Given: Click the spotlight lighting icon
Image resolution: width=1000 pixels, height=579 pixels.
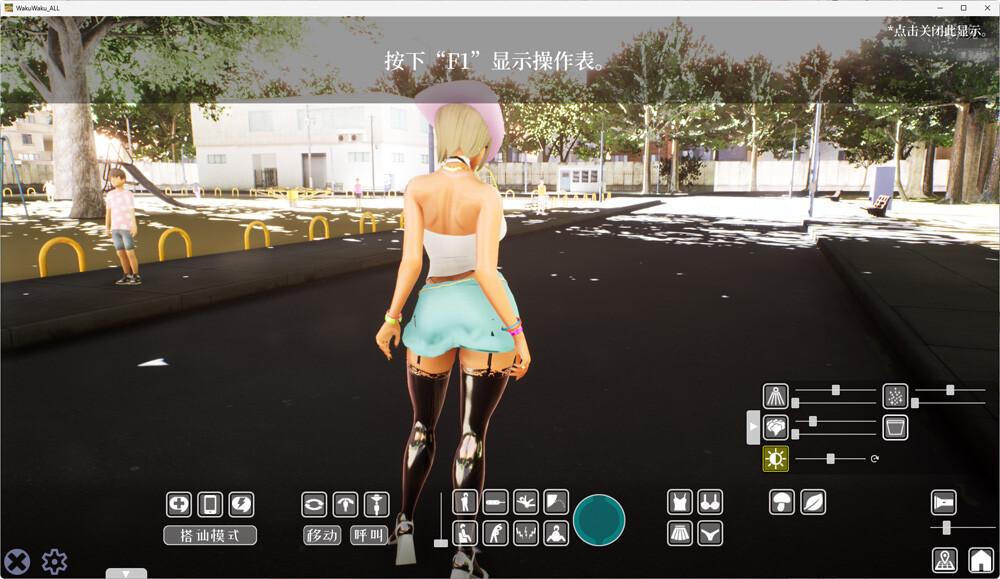Looking at the screenshot, I should pos(776,396).
